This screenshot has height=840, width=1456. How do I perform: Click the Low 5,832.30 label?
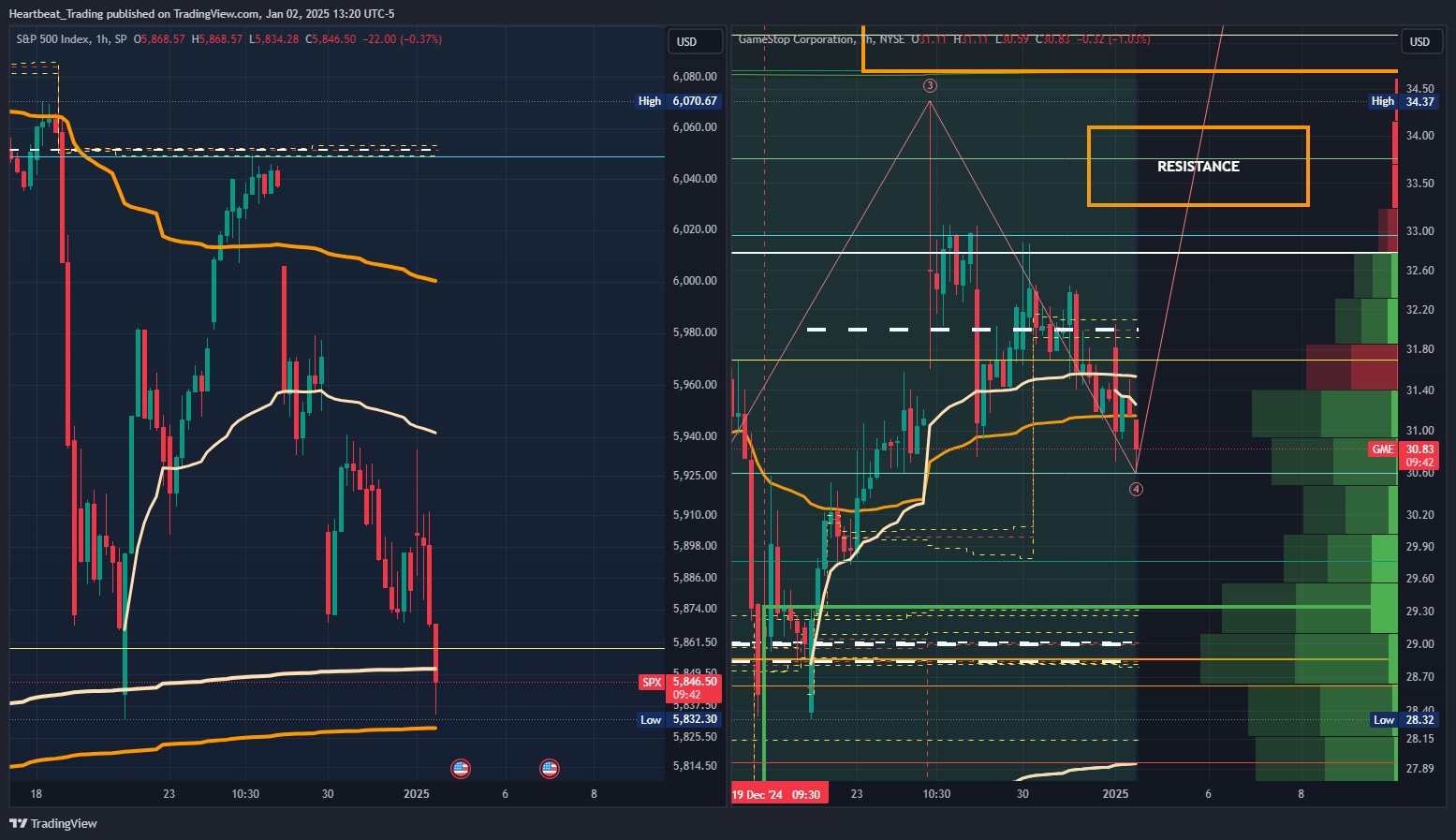pos(679,719)
